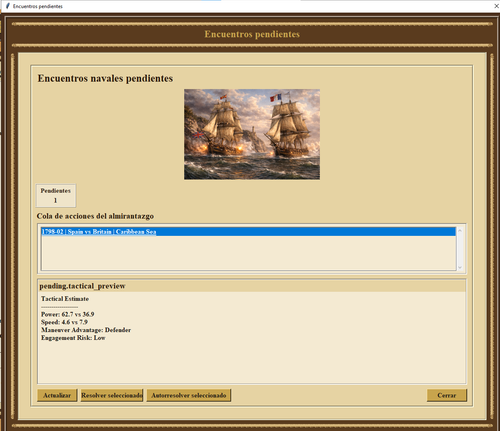Viewport: 500px width, 431px height.
Task: Click the Actualizar button
Action: point(57,395)
